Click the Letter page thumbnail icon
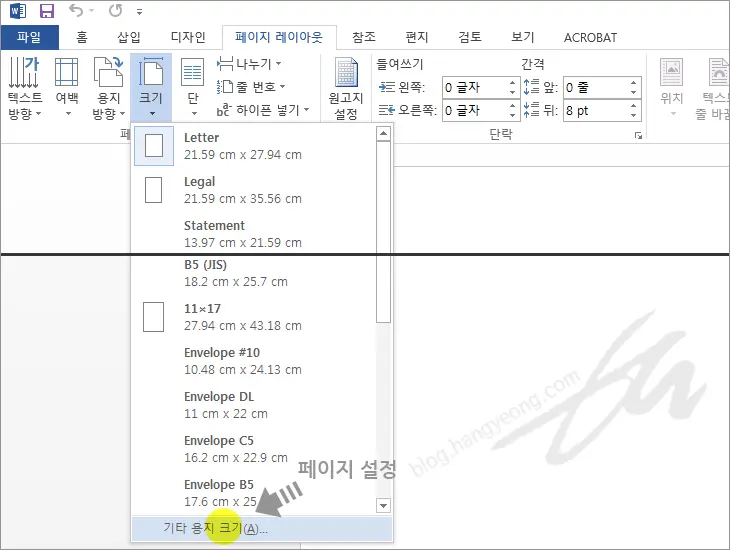The image size is (730, 550). click(x=154, y=146)
